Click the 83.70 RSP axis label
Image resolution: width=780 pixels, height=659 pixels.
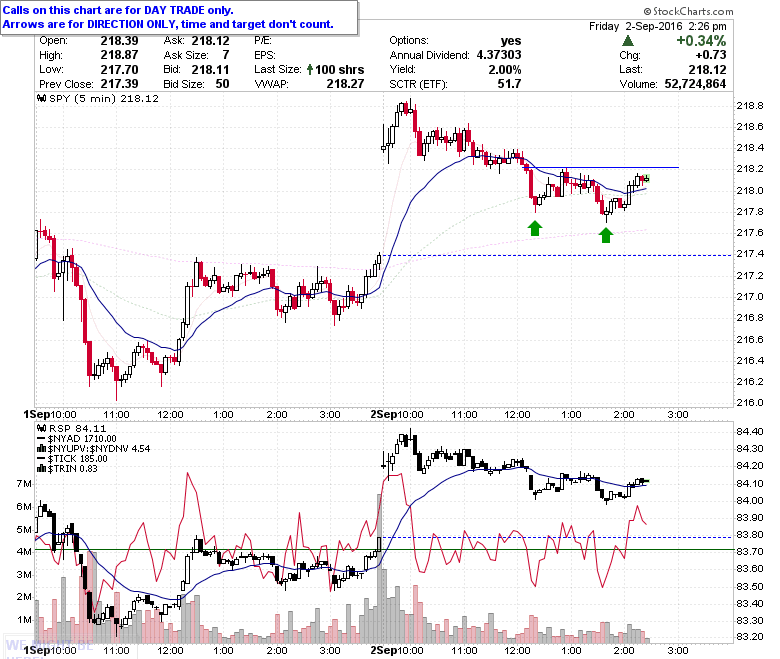[750, 552]
